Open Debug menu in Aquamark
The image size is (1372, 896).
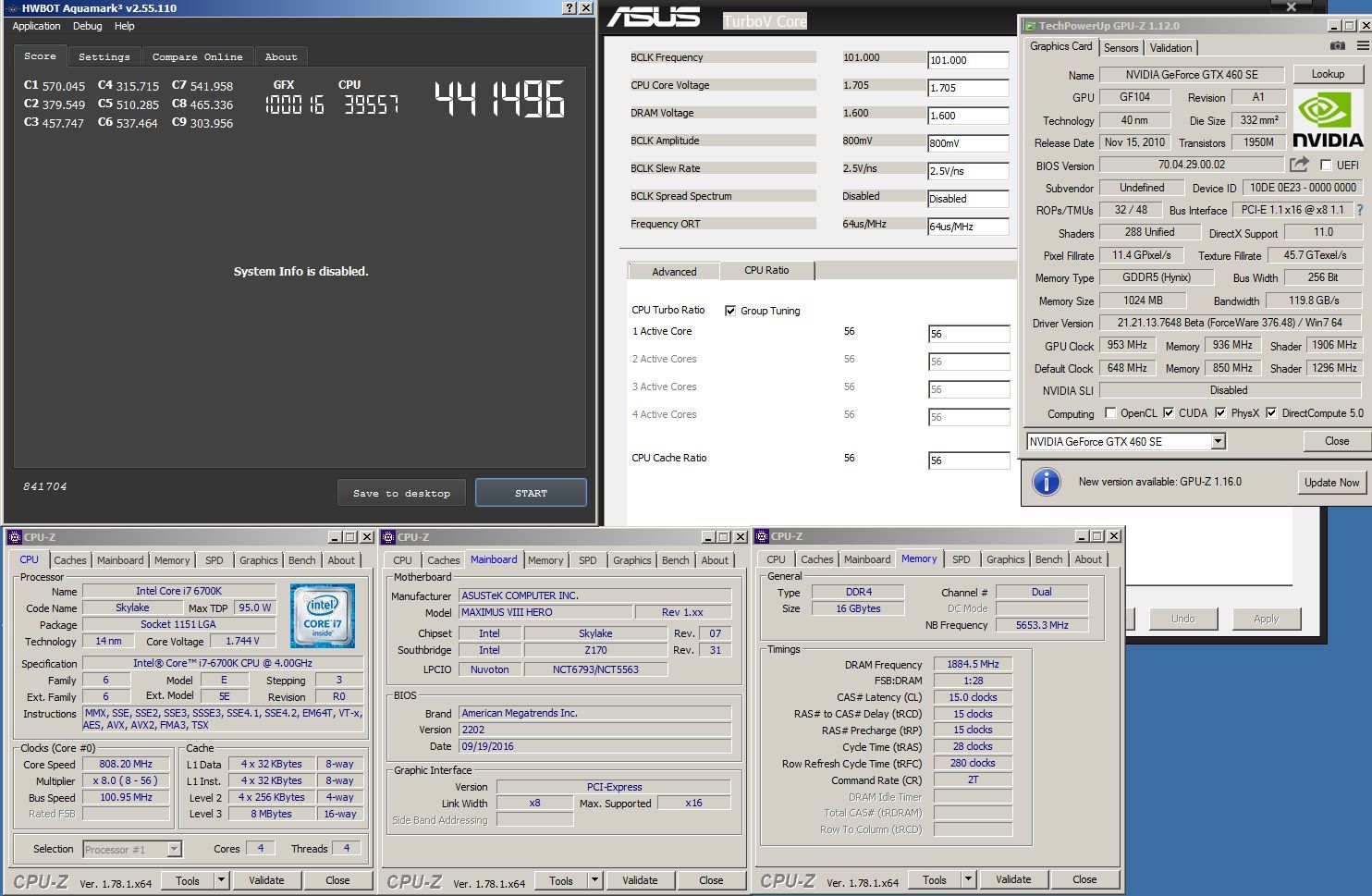pyautogui.click(x=88, y=27)
